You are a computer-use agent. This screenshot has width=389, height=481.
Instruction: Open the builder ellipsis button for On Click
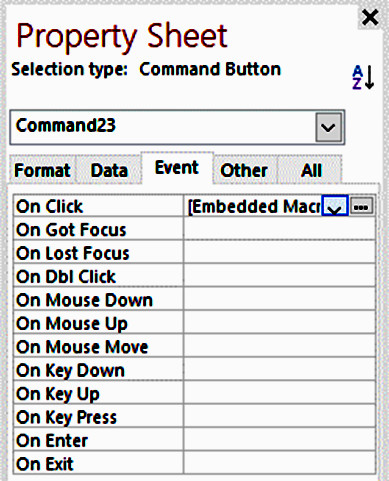362,207
